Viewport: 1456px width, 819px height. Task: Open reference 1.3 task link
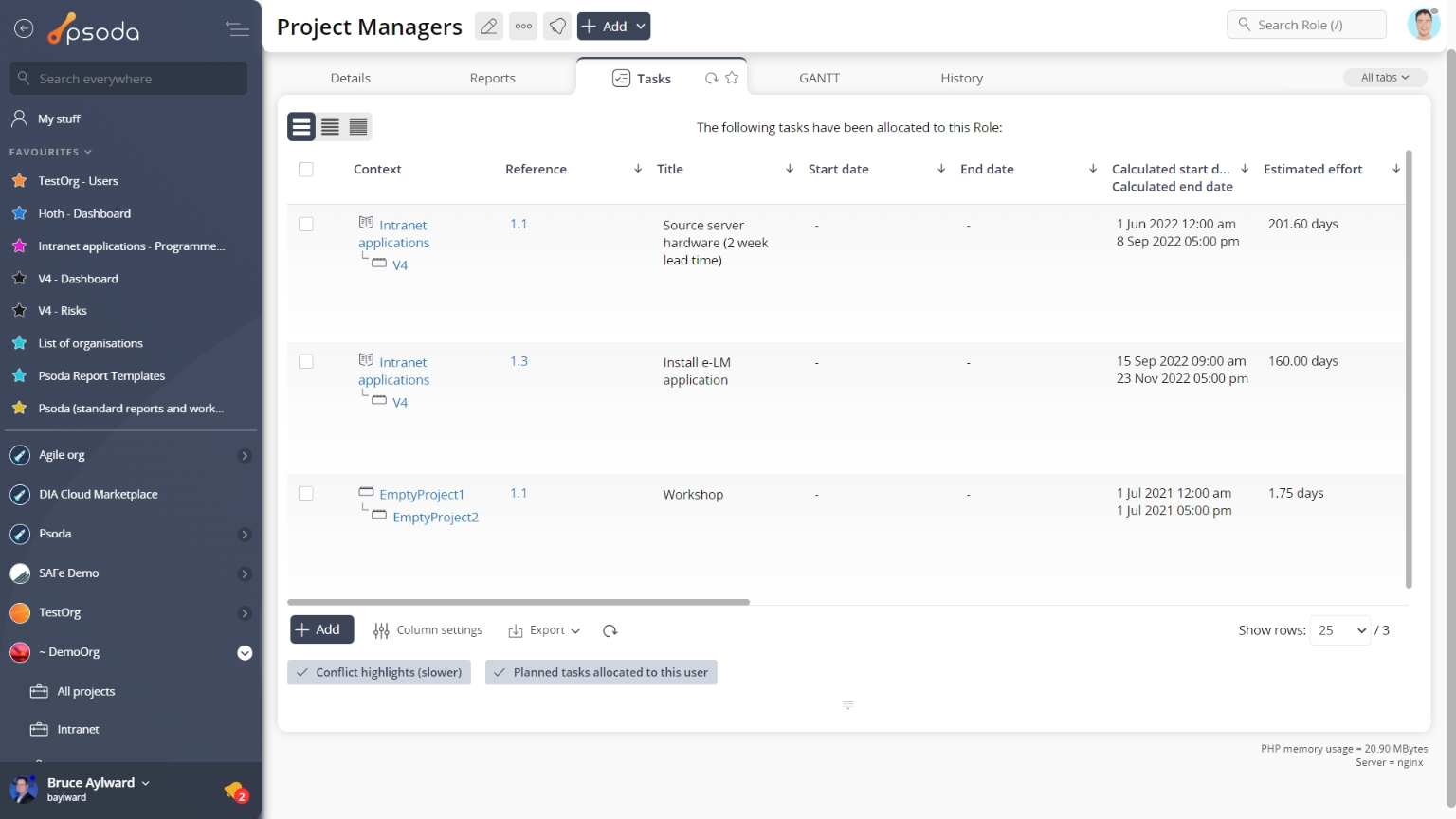[519, 361]
